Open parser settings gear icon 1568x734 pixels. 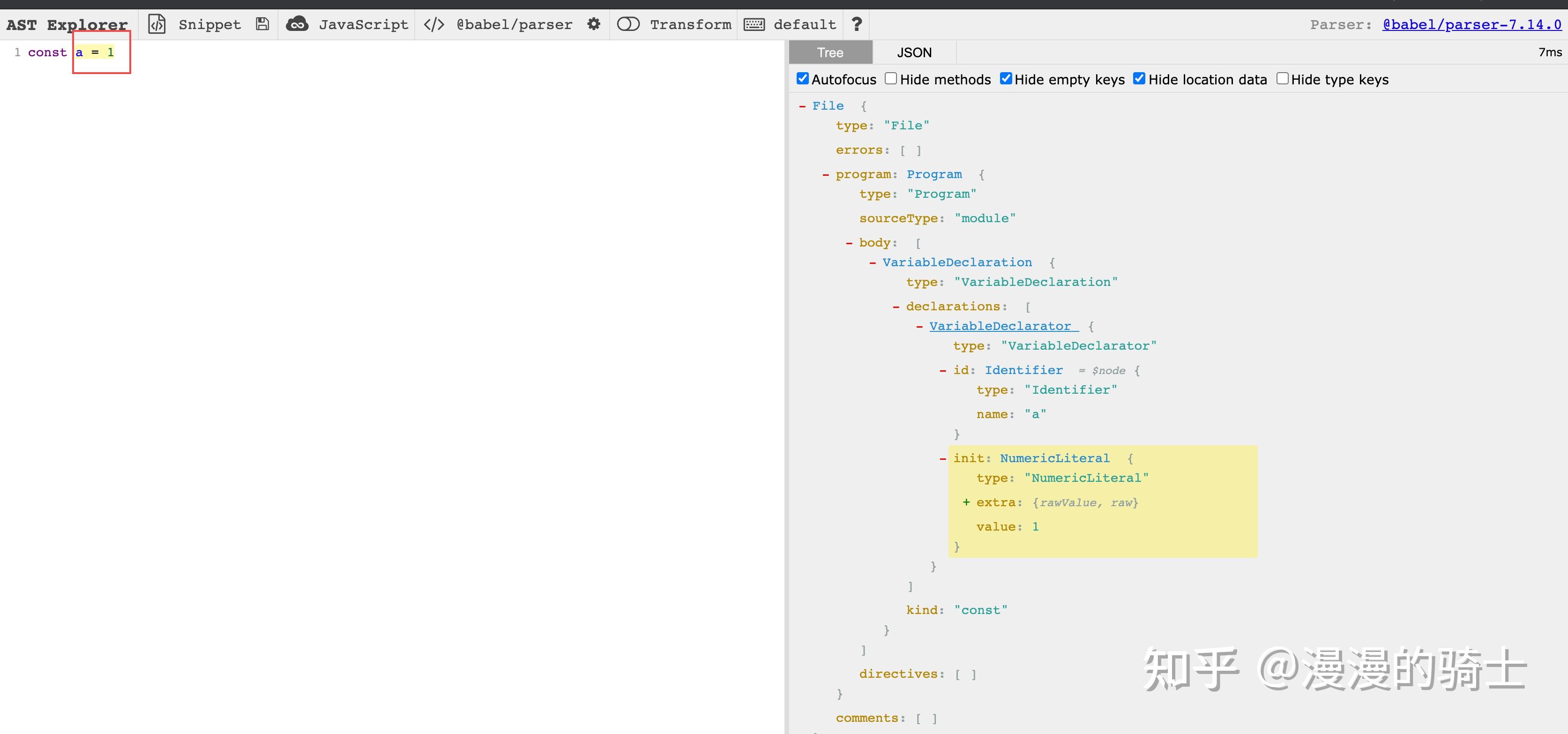(x=593, y=24)
